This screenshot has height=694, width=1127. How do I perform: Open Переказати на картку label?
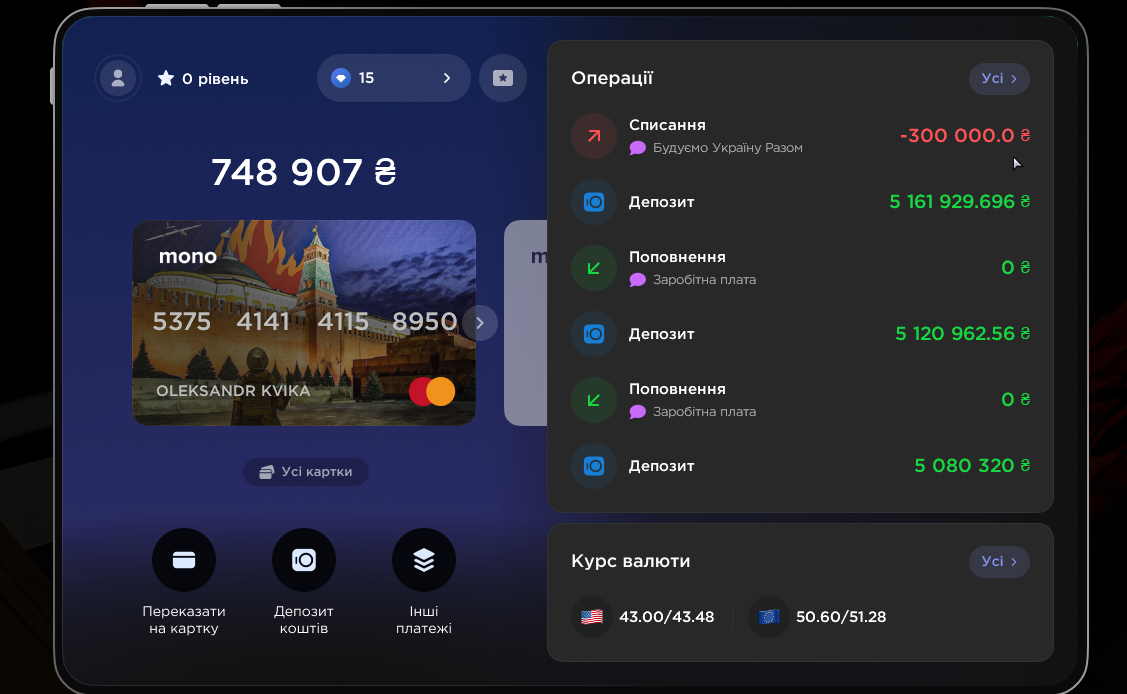184,619
